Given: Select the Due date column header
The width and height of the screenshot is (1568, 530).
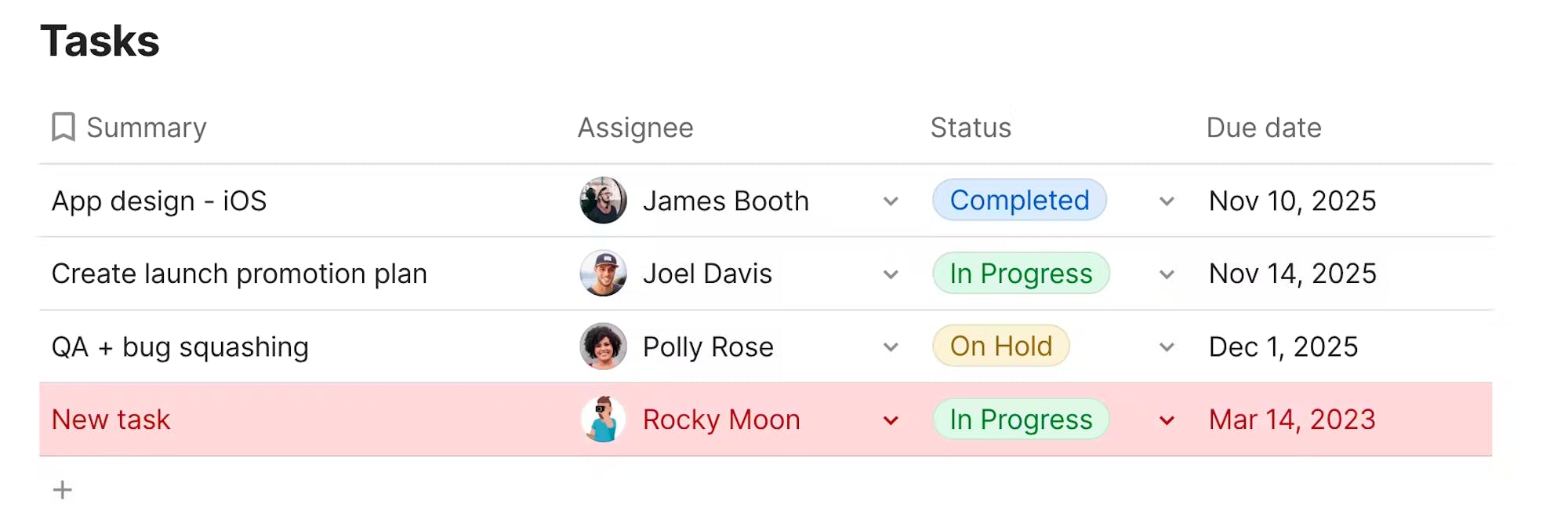Looking at the screenshot, I should click(1264, 127).
